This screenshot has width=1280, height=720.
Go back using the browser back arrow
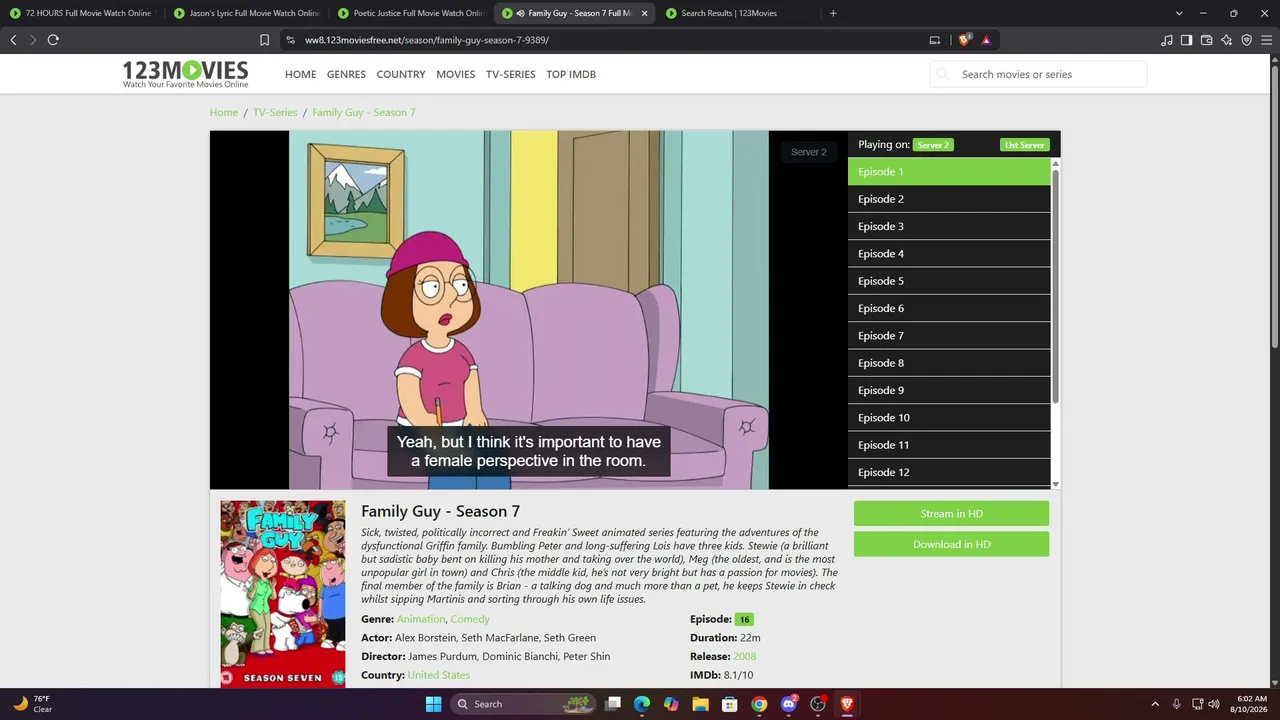[x=13, y=40]
